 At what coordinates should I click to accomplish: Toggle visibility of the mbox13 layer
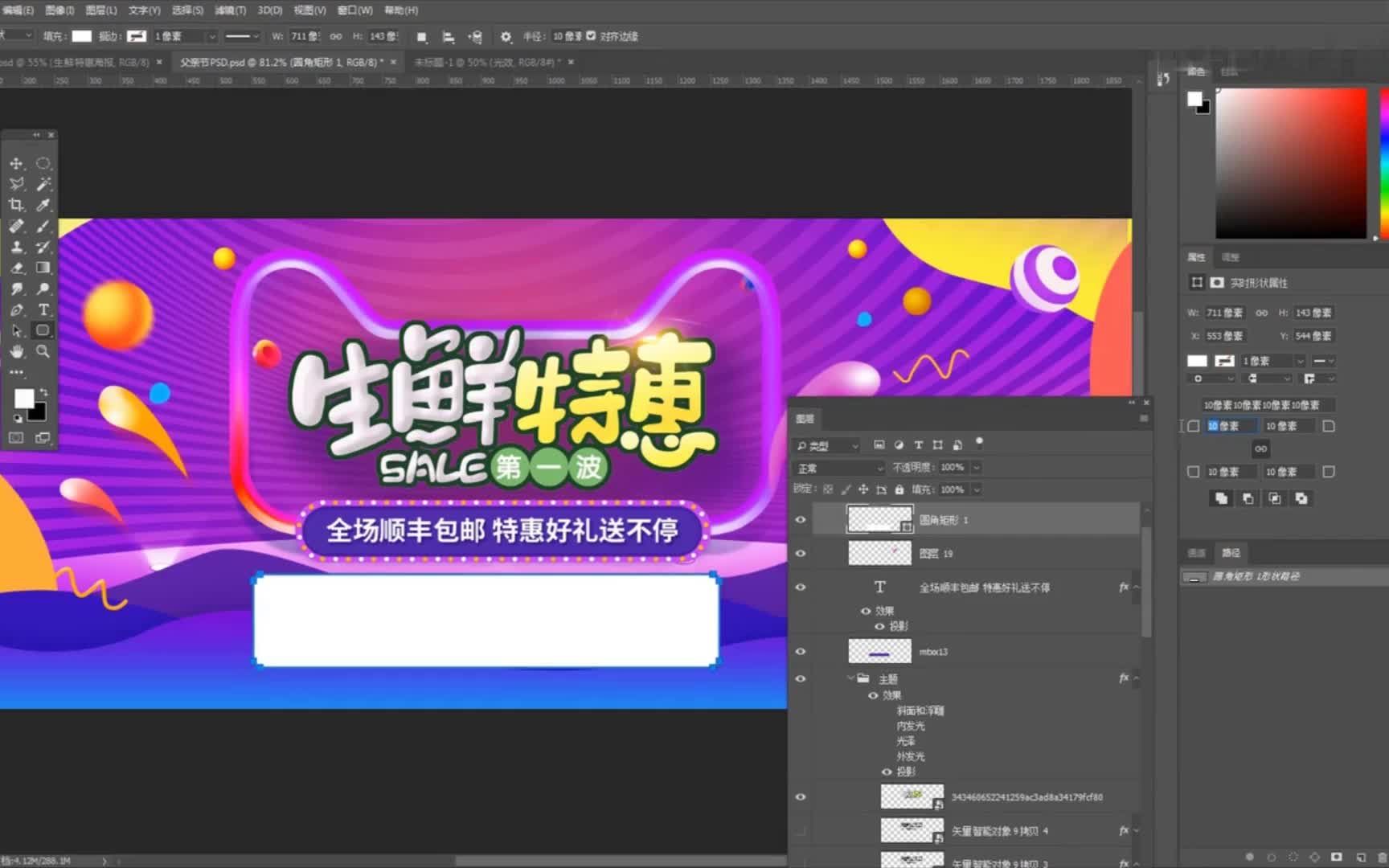click(x=800, y=651)
